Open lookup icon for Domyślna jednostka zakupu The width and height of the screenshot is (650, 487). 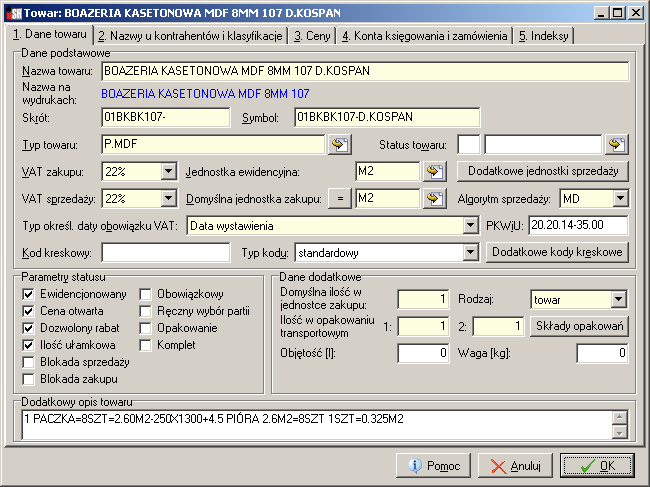pyautogui.click(x=435, y=199)
